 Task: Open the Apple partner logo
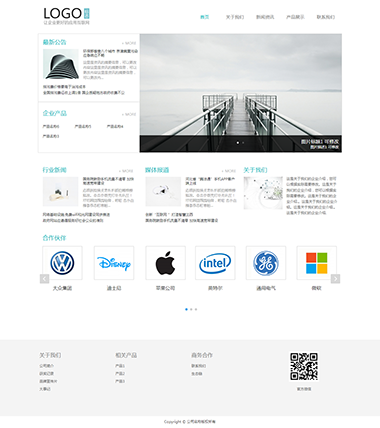tap(165, 263)
